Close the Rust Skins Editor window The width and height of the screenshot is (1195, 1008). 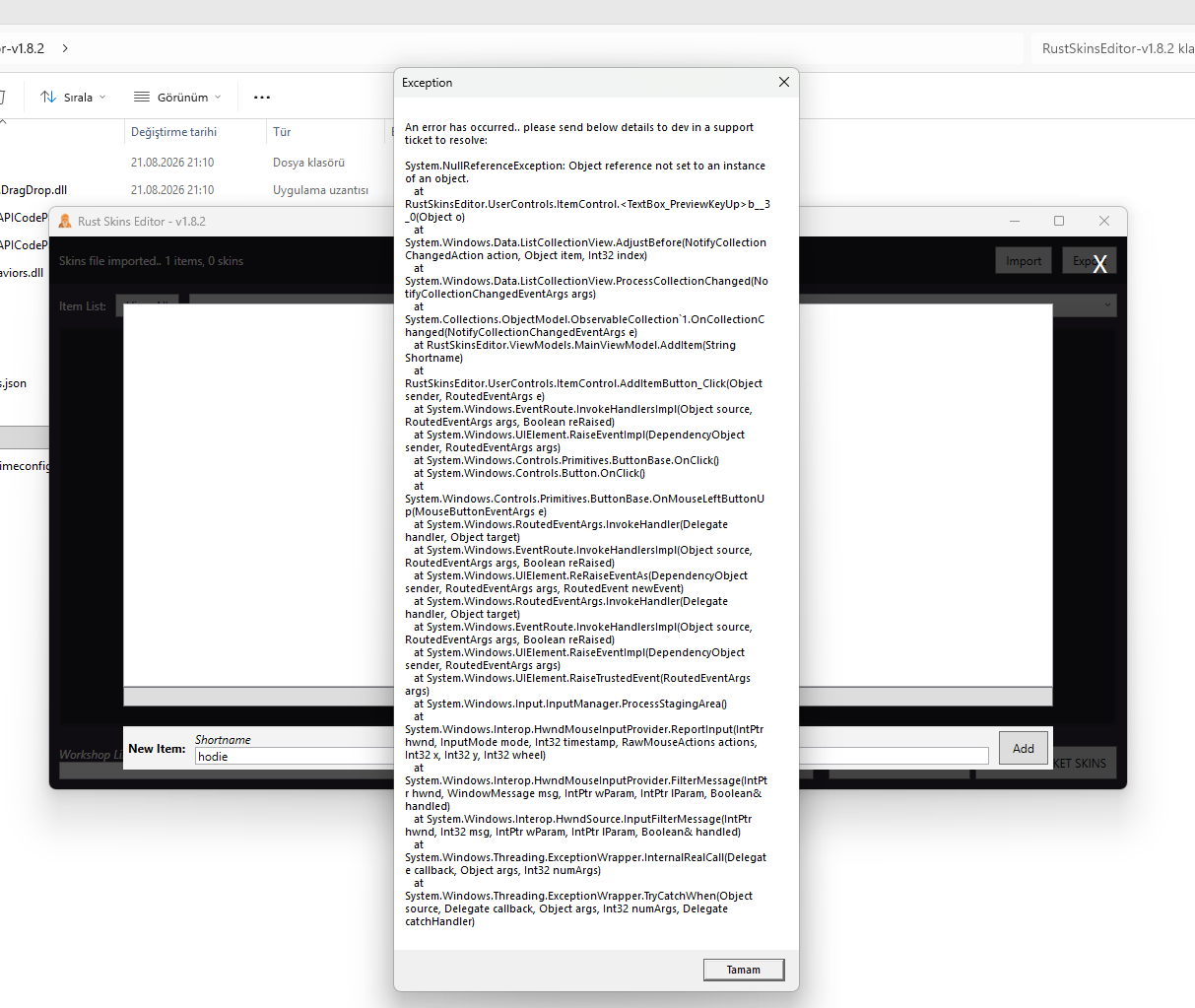(1104, 221)
